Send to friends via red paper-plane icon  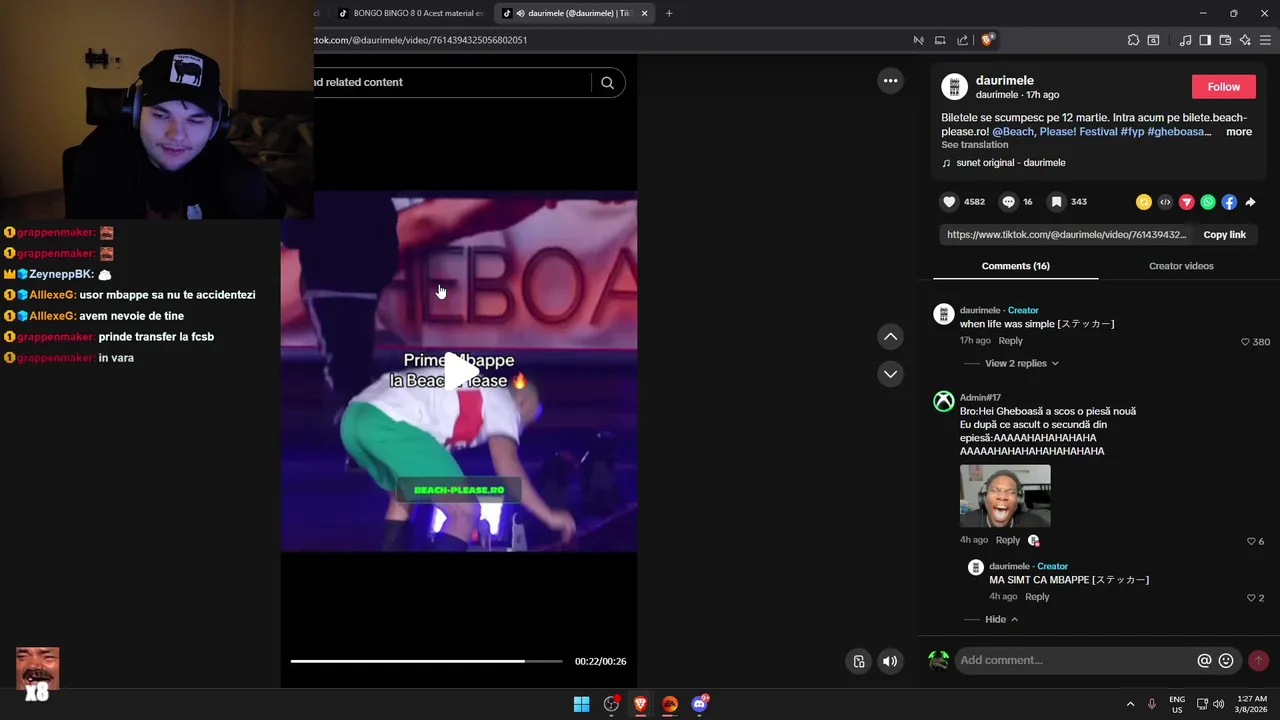coord(1187,202)
